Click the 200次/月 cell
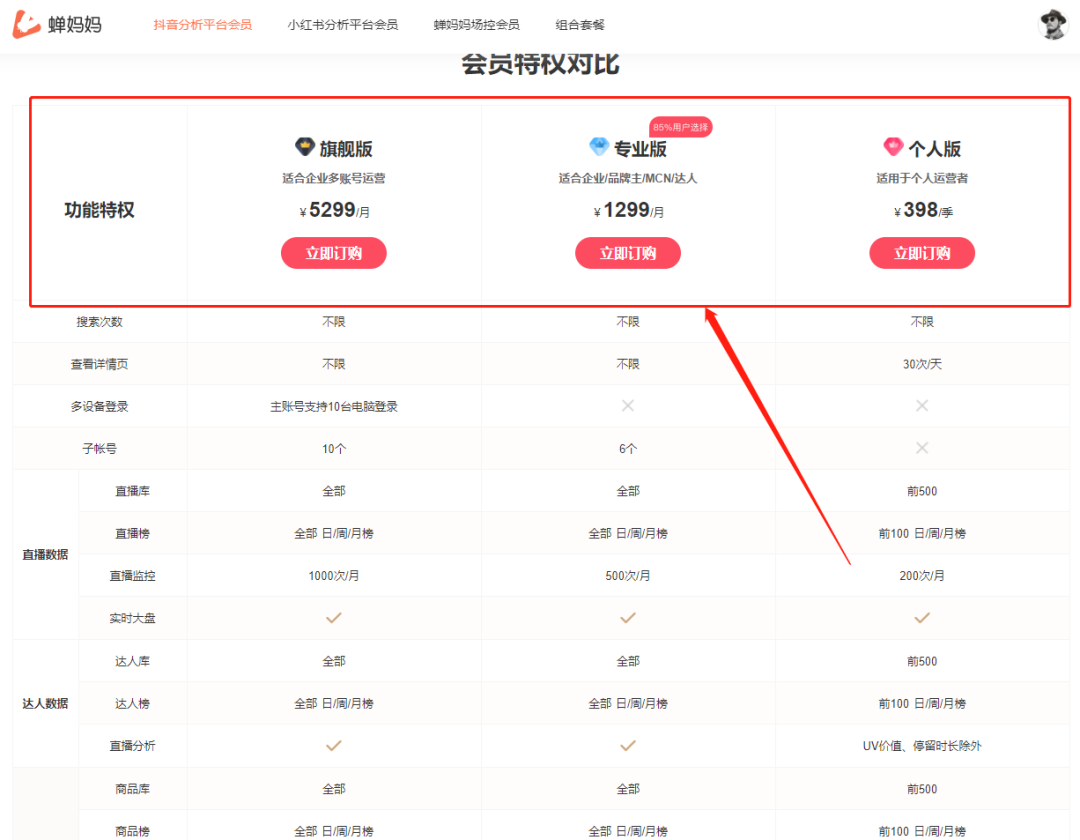 click(x=922, y=576)
